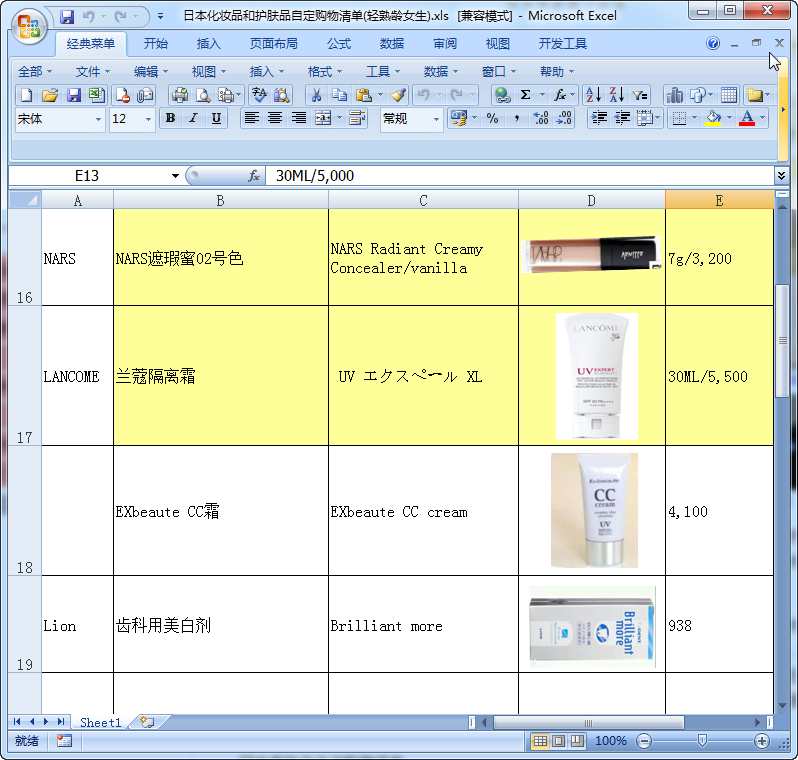Image resolution: width=798 pixels, height=760 pixels.
Task: Click the Insert Chart icon
Action: (675, 95)
